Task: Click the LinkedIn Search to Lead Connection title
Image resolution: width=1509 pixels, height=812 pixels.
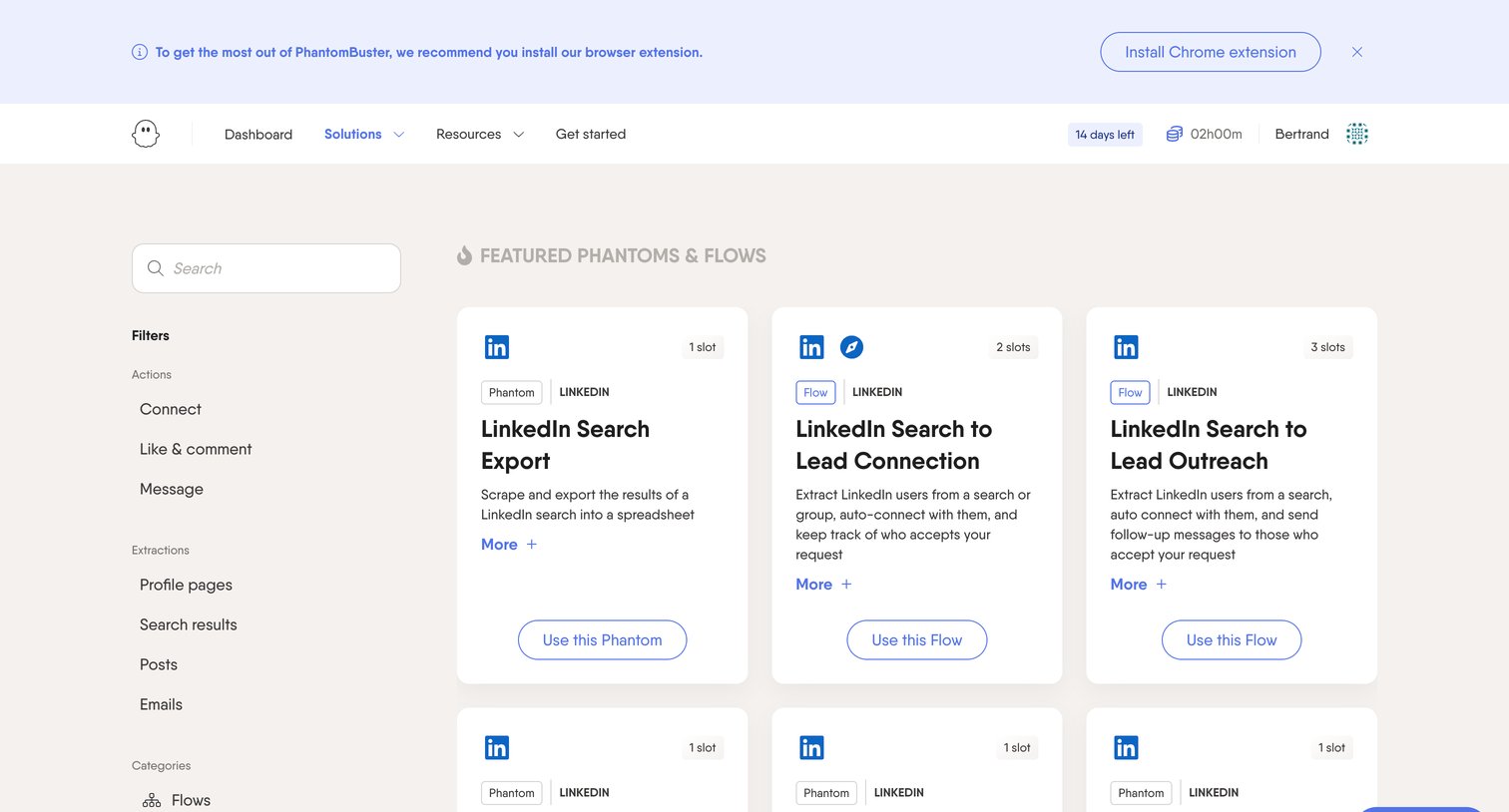Action: pos(894,445)
